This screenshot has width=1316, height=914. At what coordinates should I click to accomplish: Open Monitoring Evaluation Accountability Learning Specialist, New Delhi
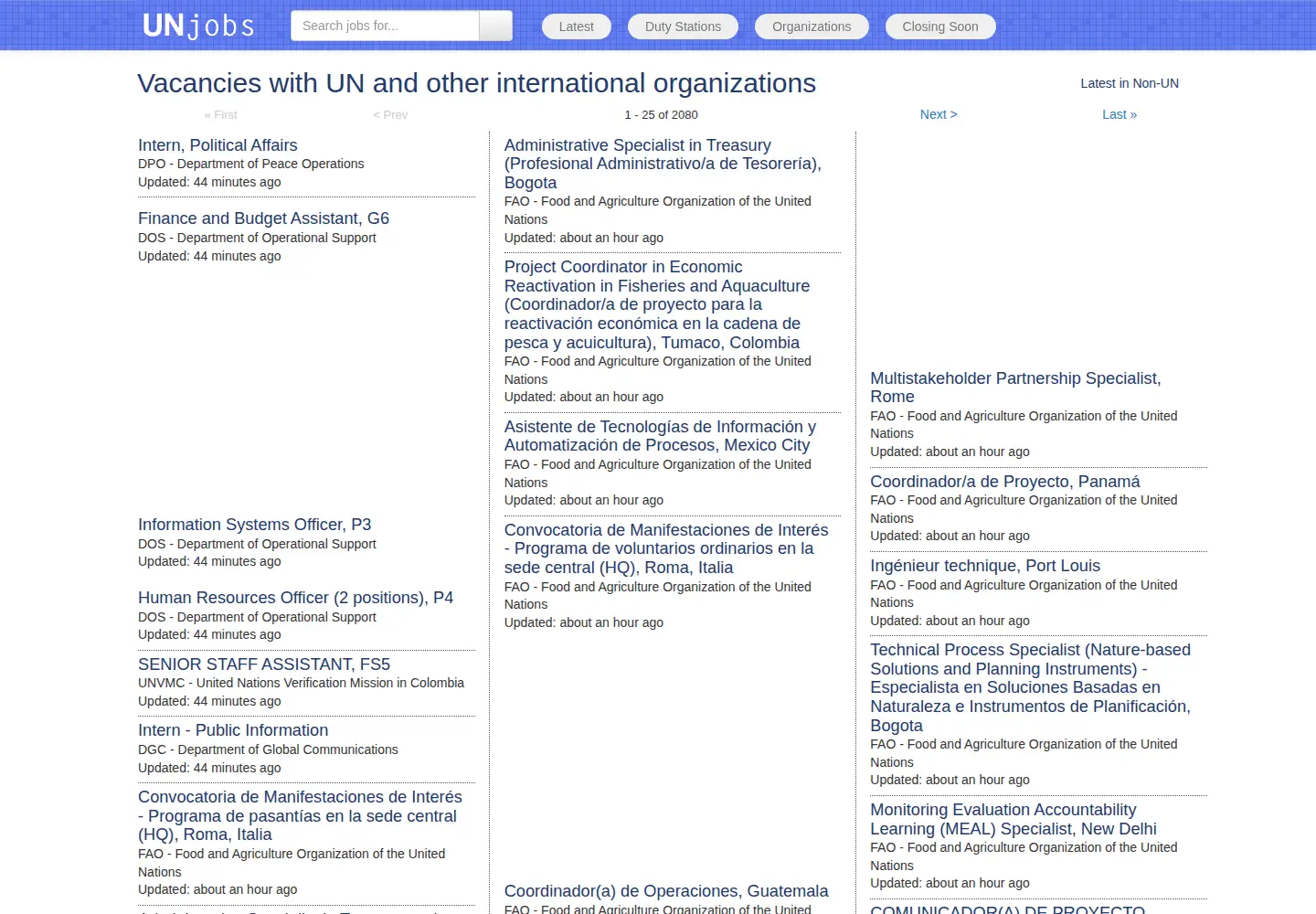click(x=1014, y=819)
